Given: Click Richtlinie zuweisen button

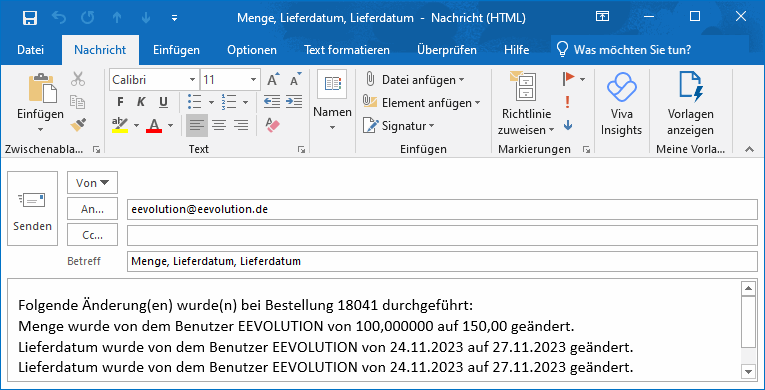Looking at the screenshot, I should 526,103.
